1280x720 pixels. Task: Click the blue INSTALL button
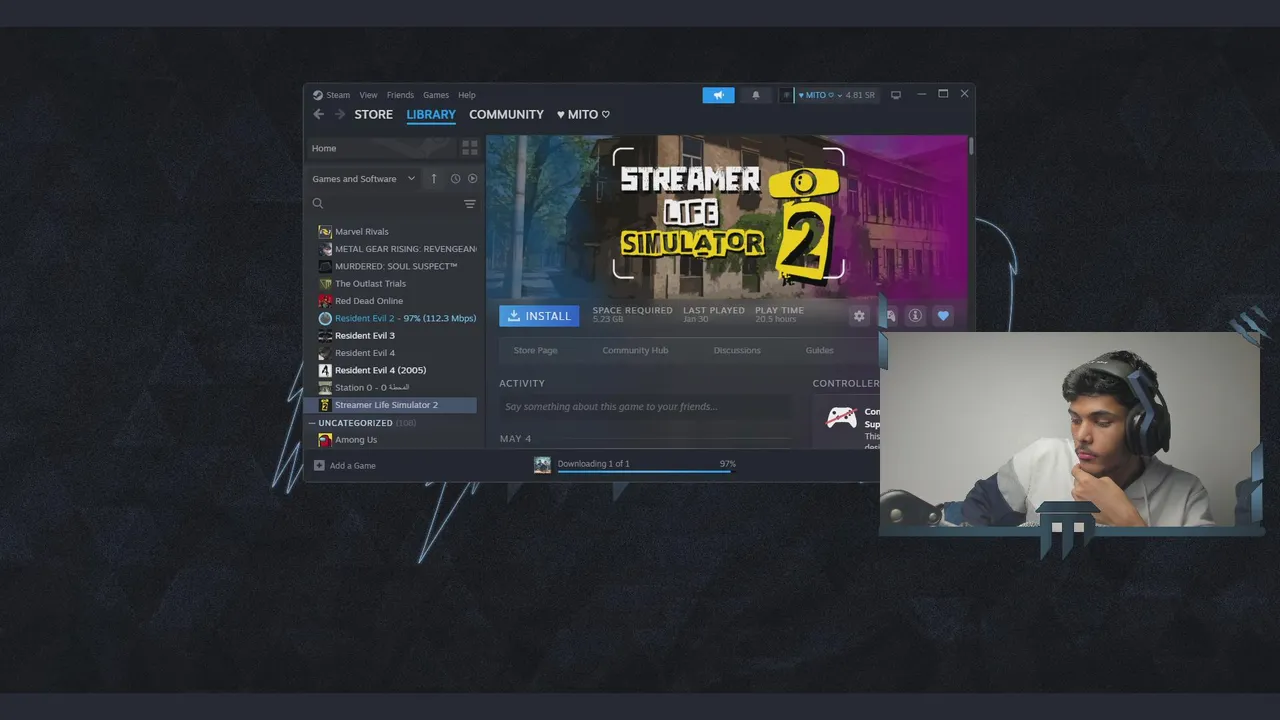point(539,316)
